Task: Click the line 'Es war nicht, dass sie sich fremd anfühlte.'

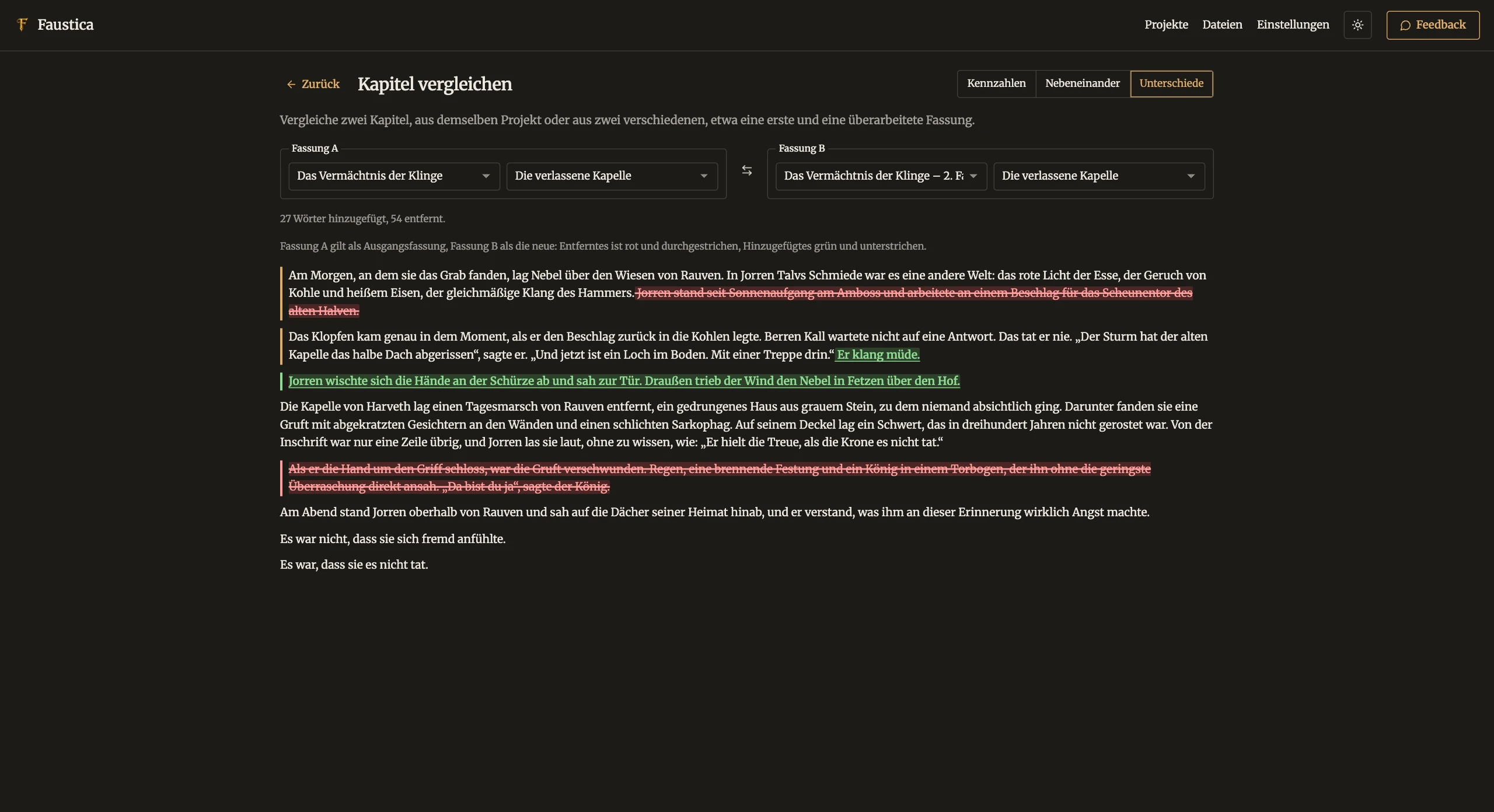Action: pyautogui.click(x=393, y=539)
